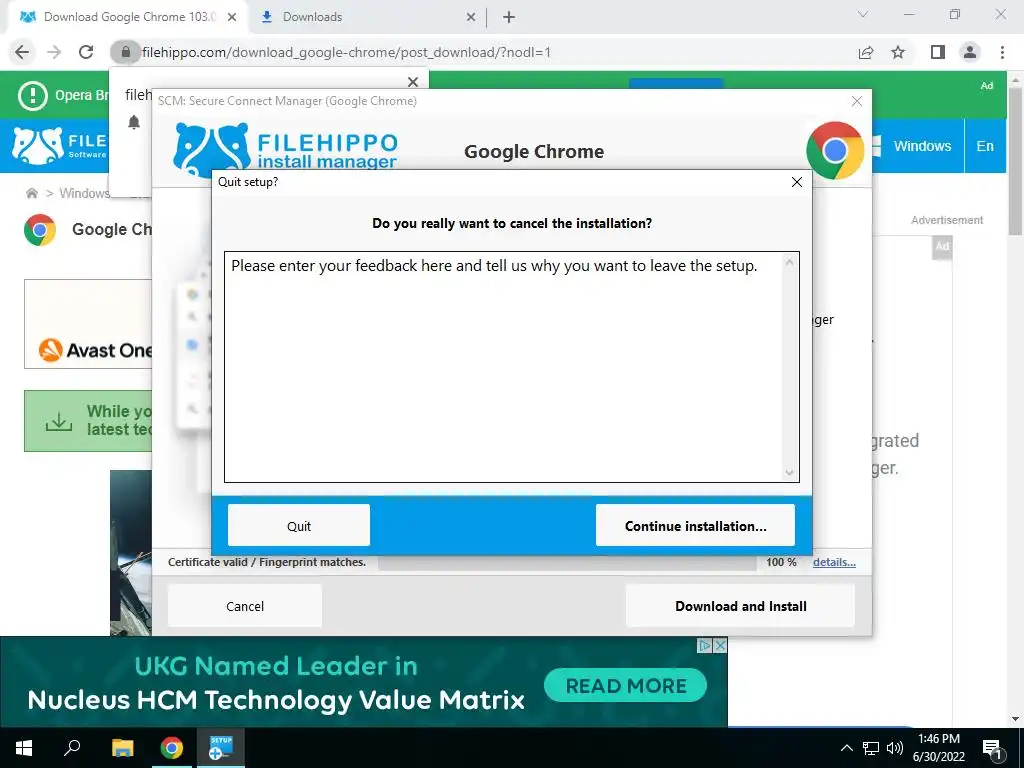Select the Windows platform menu
The image size is (1024, 768).
[913, 146]
